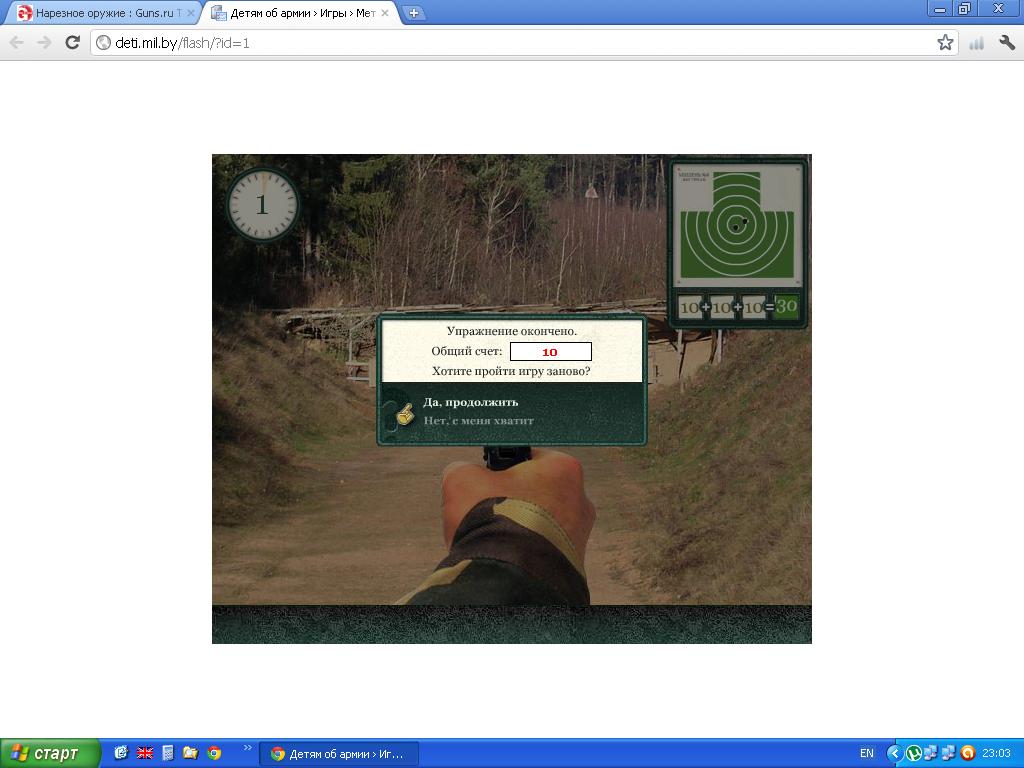This screenshot has width=1024, height=768.
Task: Click the green total score box 30
Action: pos(788,306)
